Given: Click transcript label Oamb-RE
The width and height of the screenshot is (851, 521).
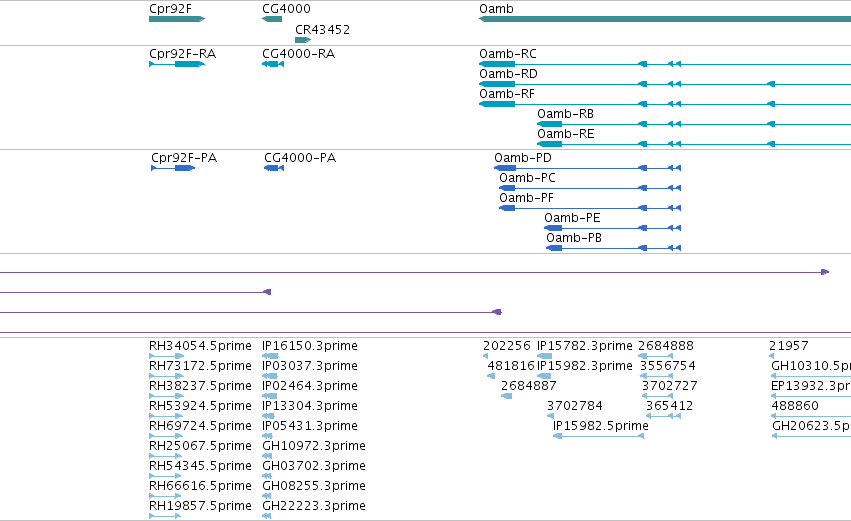Looking at the screenshot, I should 566,134.
